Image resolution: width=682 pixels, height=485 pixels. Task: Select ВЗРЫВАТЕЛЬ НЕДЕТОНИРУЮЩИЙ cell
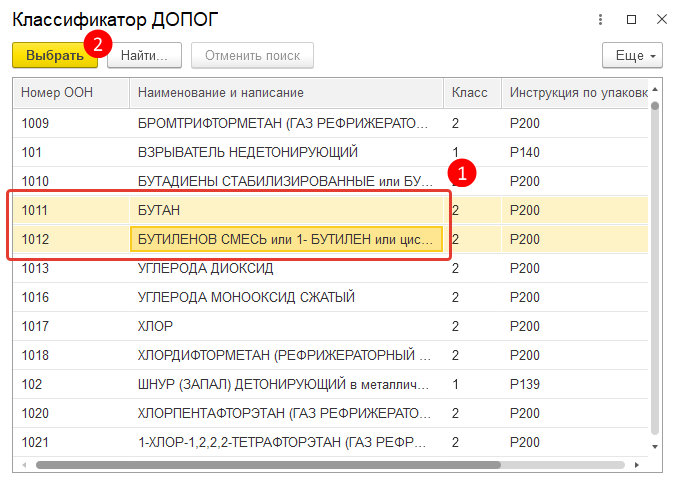(286, 152)
